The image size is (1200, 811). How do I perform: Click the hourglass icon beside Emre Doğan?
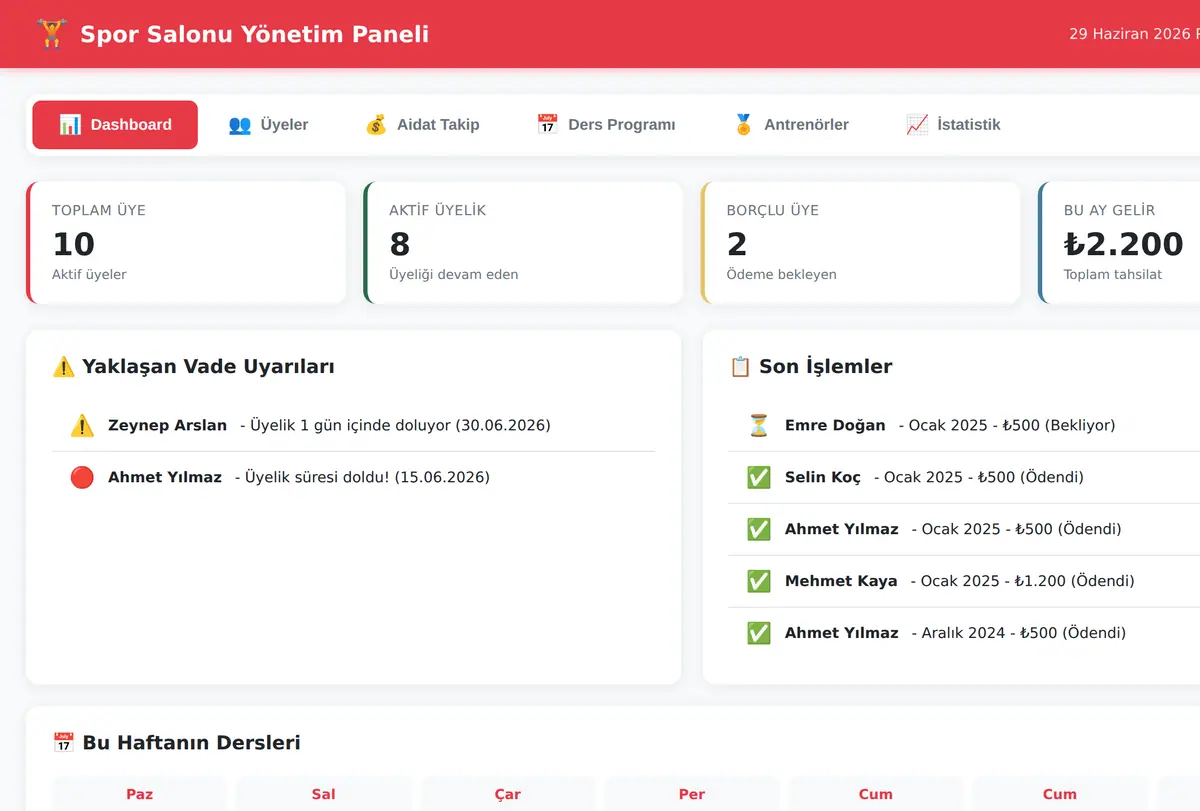(x=759, y=426)
